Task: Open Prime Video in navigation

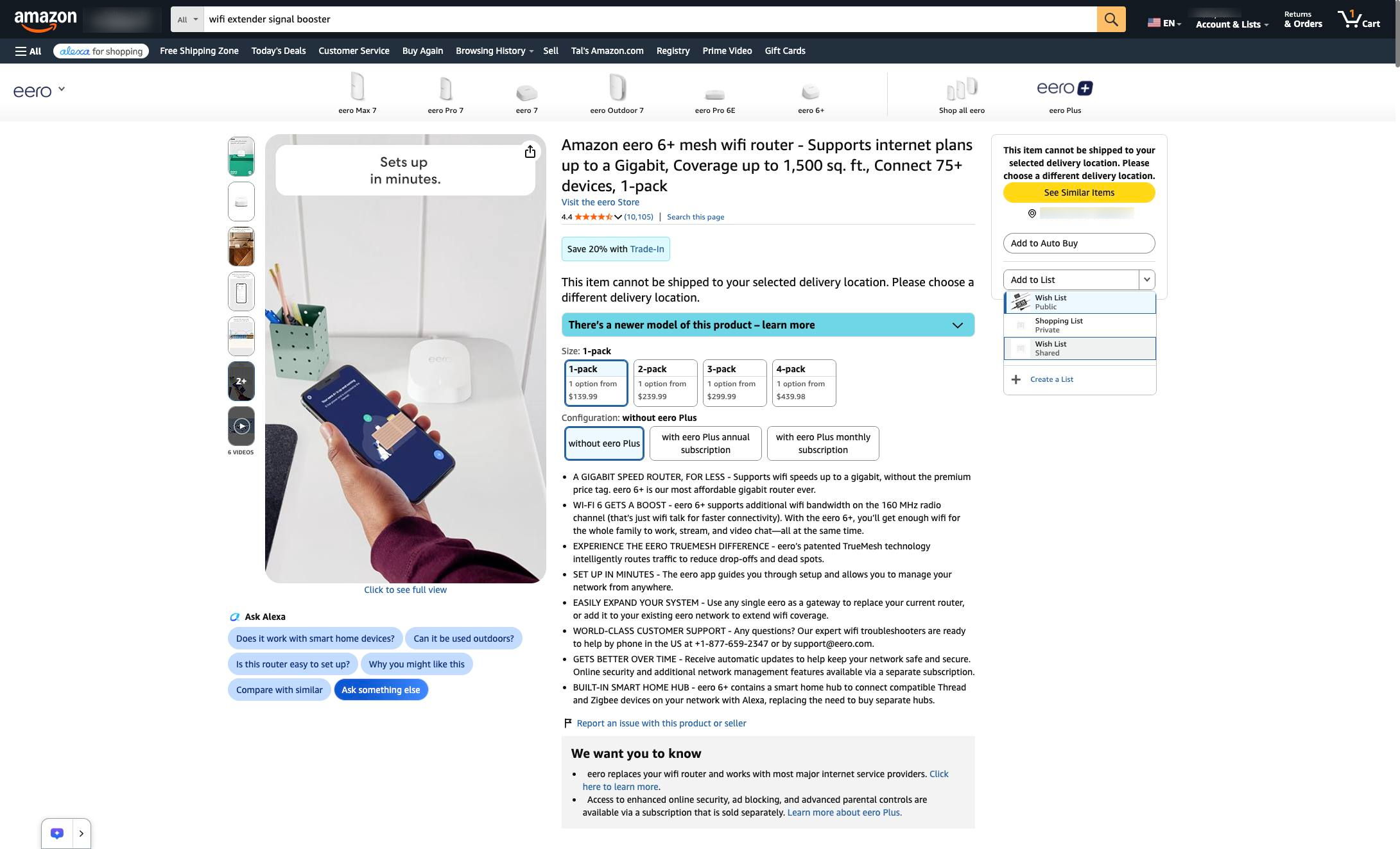Action: pos(727,51)
